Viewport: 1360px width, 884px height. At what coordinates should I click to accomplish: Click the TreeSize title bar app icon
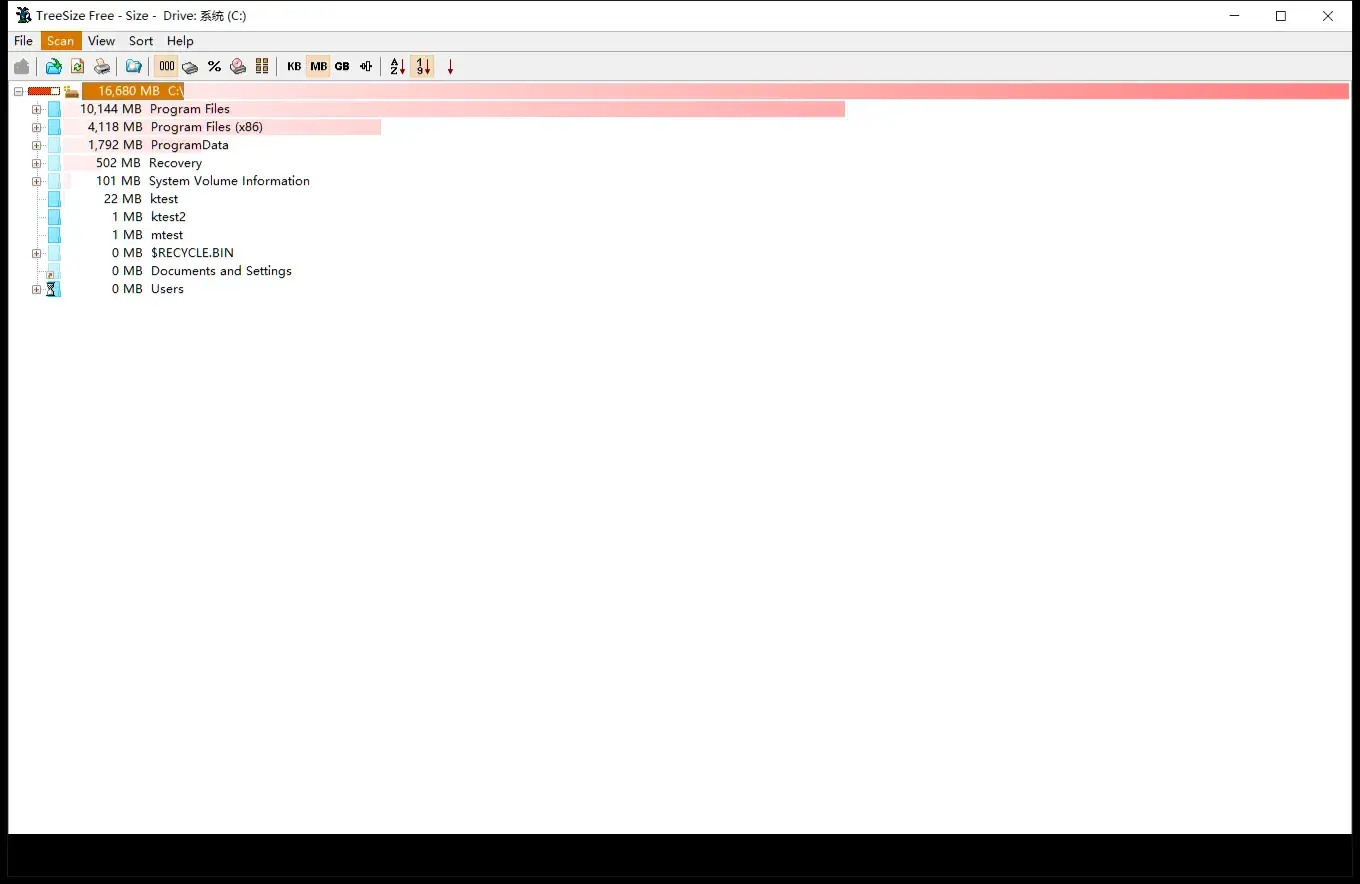(x=24, y=15)
